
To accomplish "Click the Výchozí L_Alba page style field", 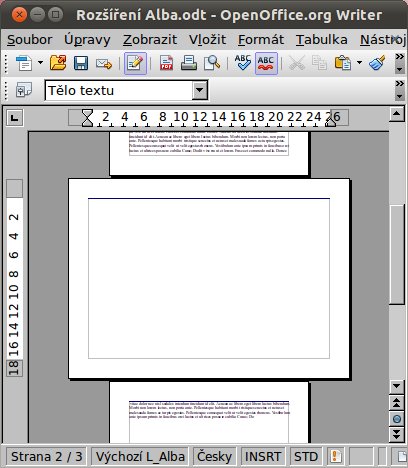I will [x=140, y=456].
